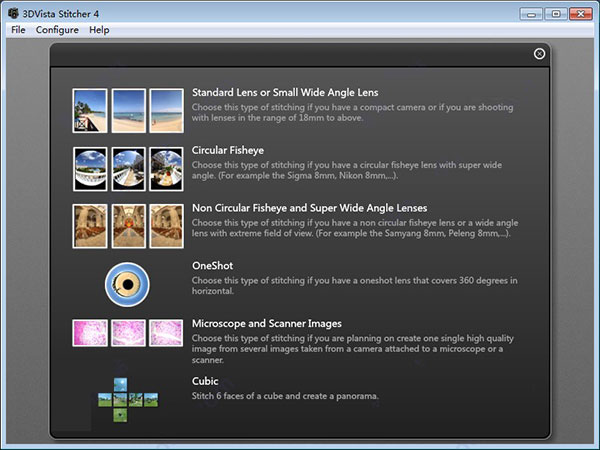This screenshot has height=450, width=600.
Task: Choose Non Circular Fisheye and Super Wide Angle Lenses
Action: (x=310, y=208)
